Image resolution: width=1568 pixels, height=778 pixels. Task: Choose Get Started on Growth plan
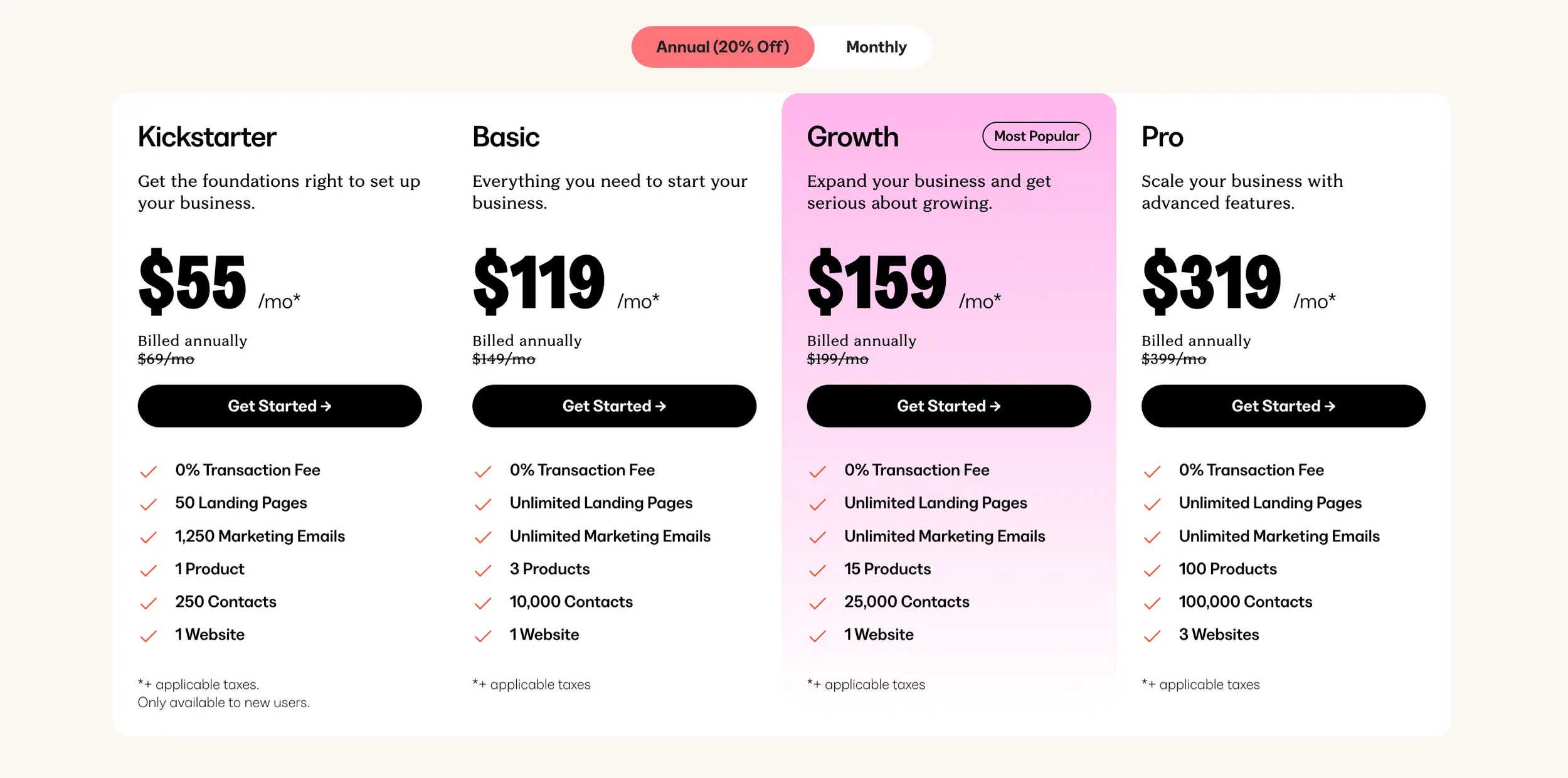pos(948,406)
